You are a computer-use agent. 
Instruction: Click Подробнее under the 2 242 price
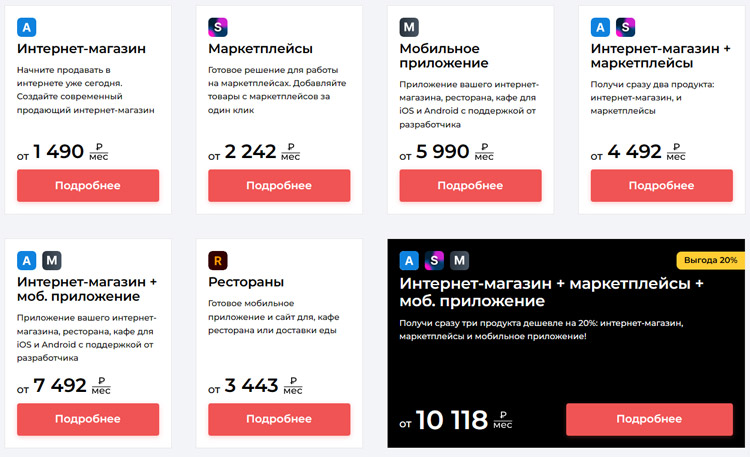(x=279, y=185)
